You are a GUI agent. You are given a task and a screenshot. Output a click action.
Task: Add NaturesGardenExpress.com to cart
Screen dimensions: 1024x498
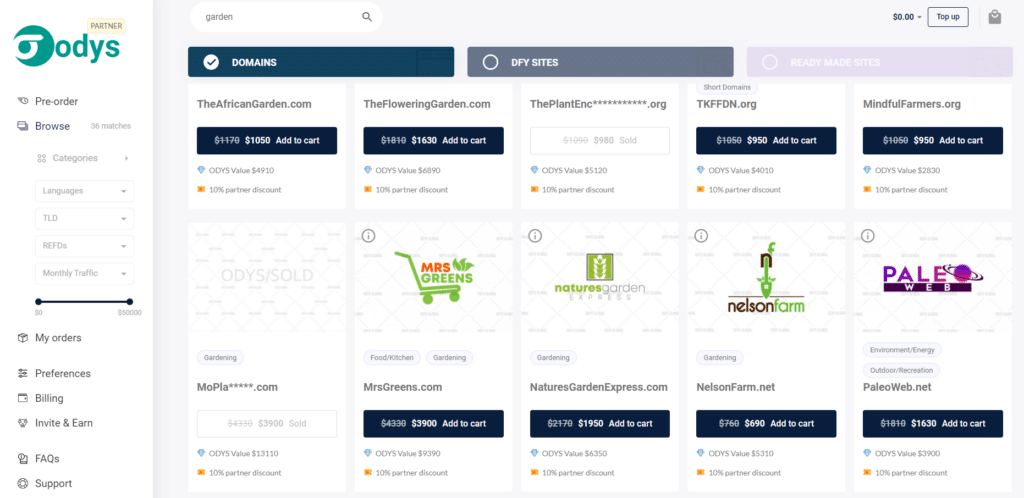click(600, 424)
